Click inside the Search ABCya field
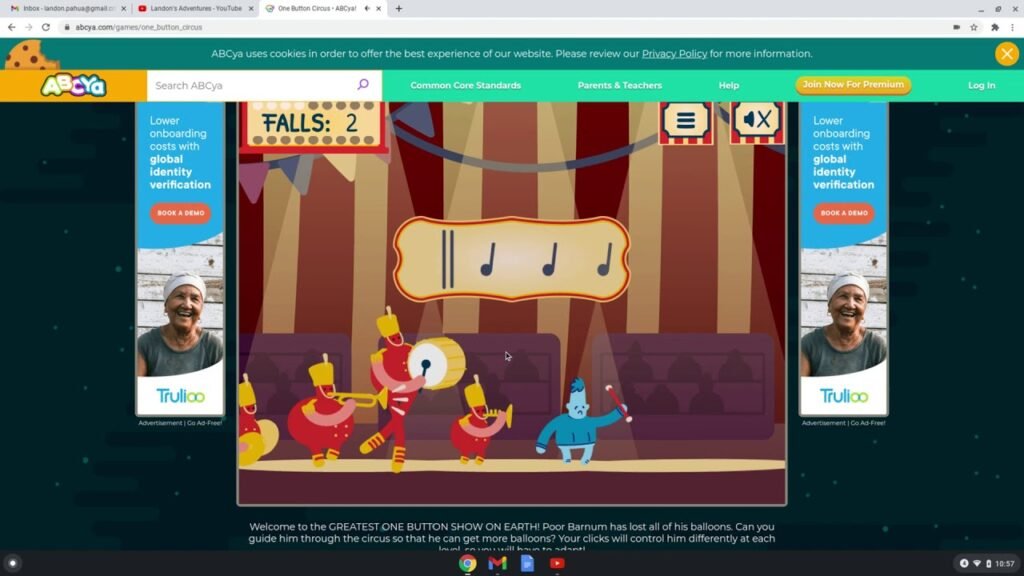 pyautogui.click(x=250, y=85)
